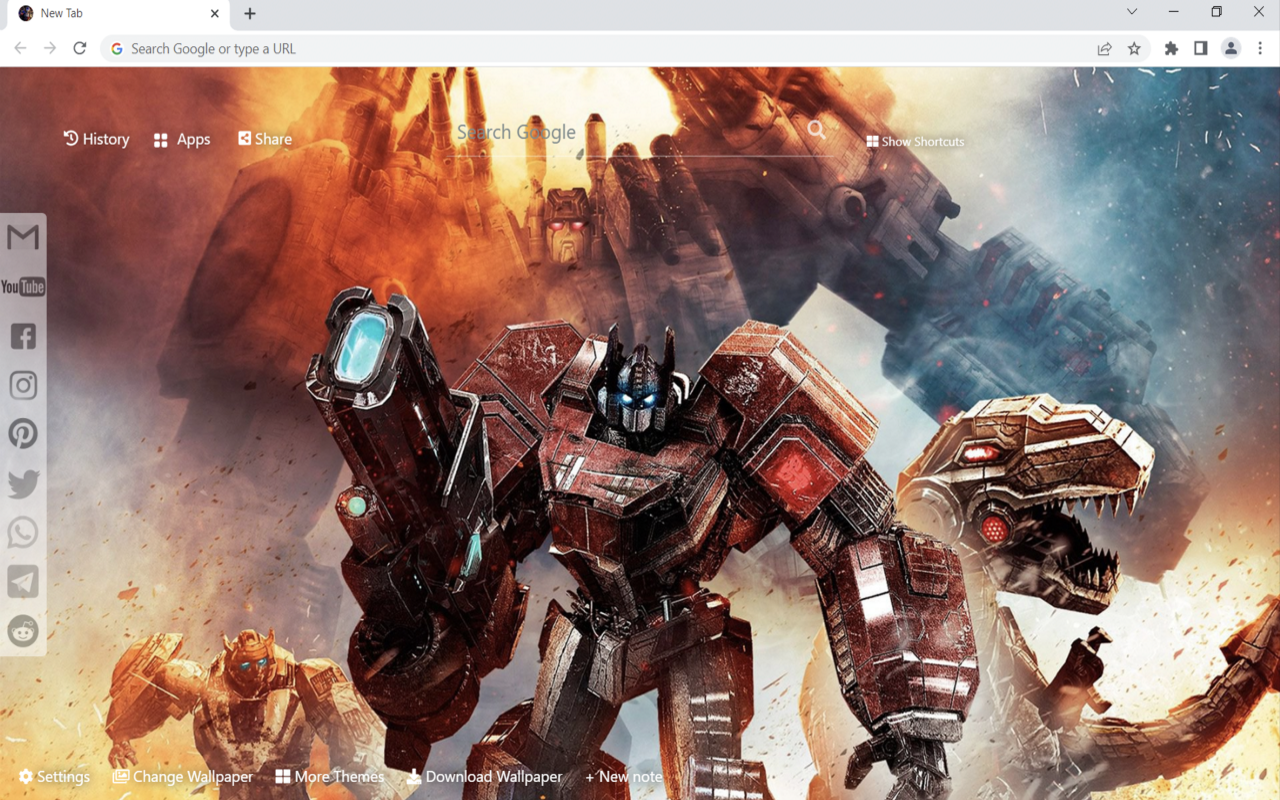This screenshot has height=800, width=1280.
Task: Open Gmail from the sidebar
Action: point(23,238)
